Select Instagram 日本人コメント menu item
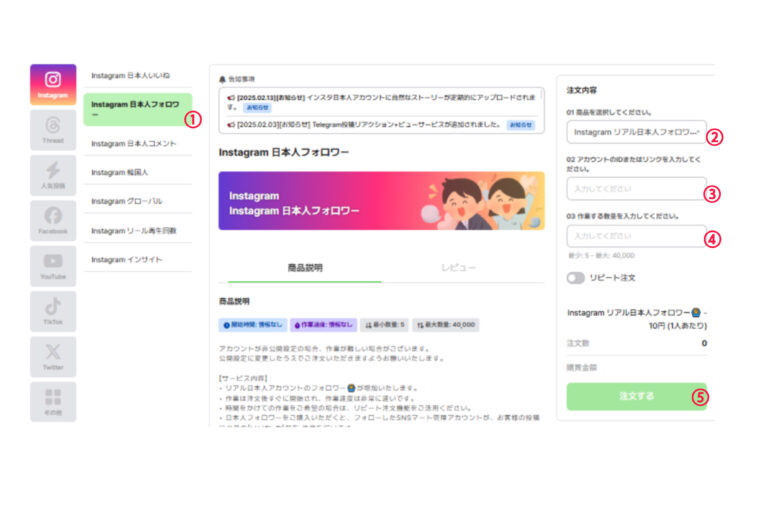The image size is (760, 507). 138,143
